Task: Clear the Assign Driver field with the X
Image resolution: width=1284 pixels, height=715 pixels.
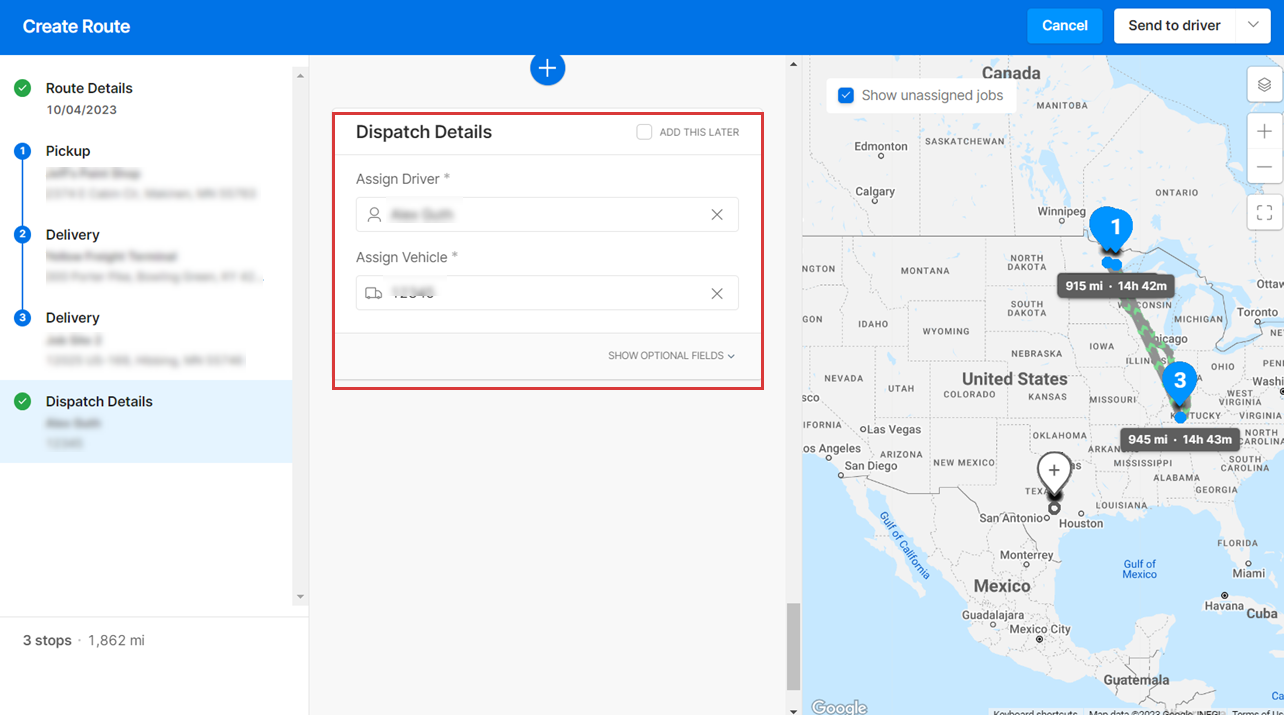Action: (717, 214)
